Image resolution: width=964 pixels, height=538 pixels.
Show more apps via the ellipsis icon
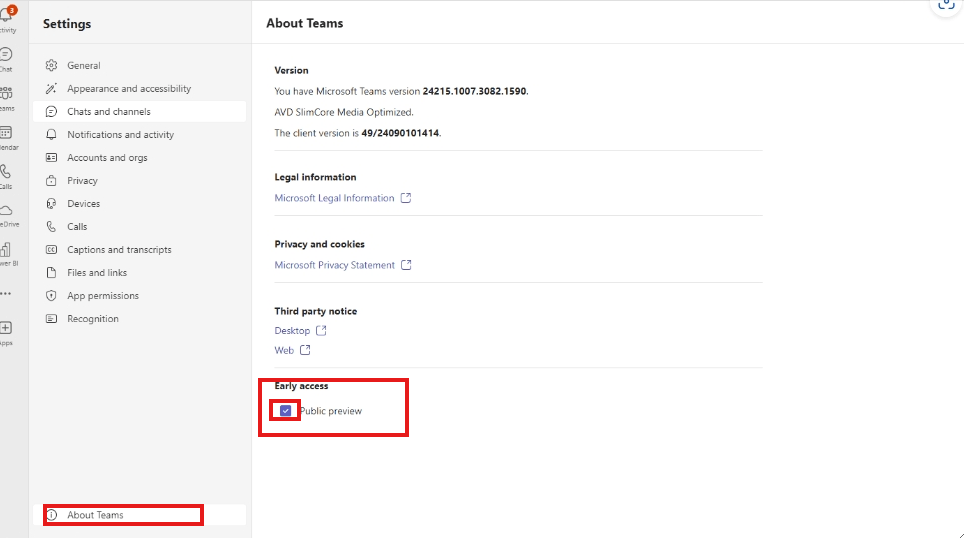[x=6, y=294]
